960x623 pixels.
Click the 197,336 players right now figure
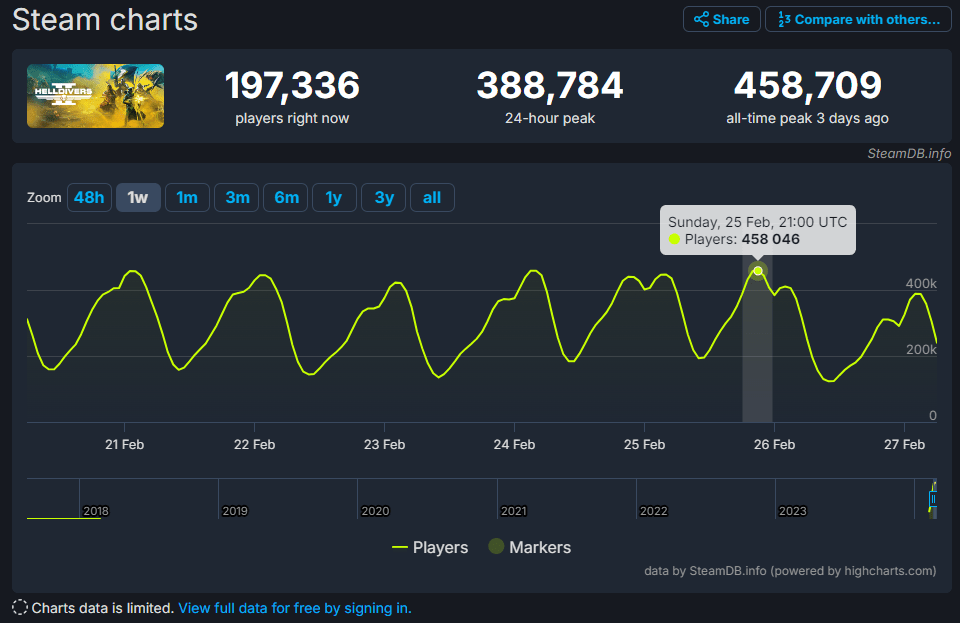click(x=292, y=84)
